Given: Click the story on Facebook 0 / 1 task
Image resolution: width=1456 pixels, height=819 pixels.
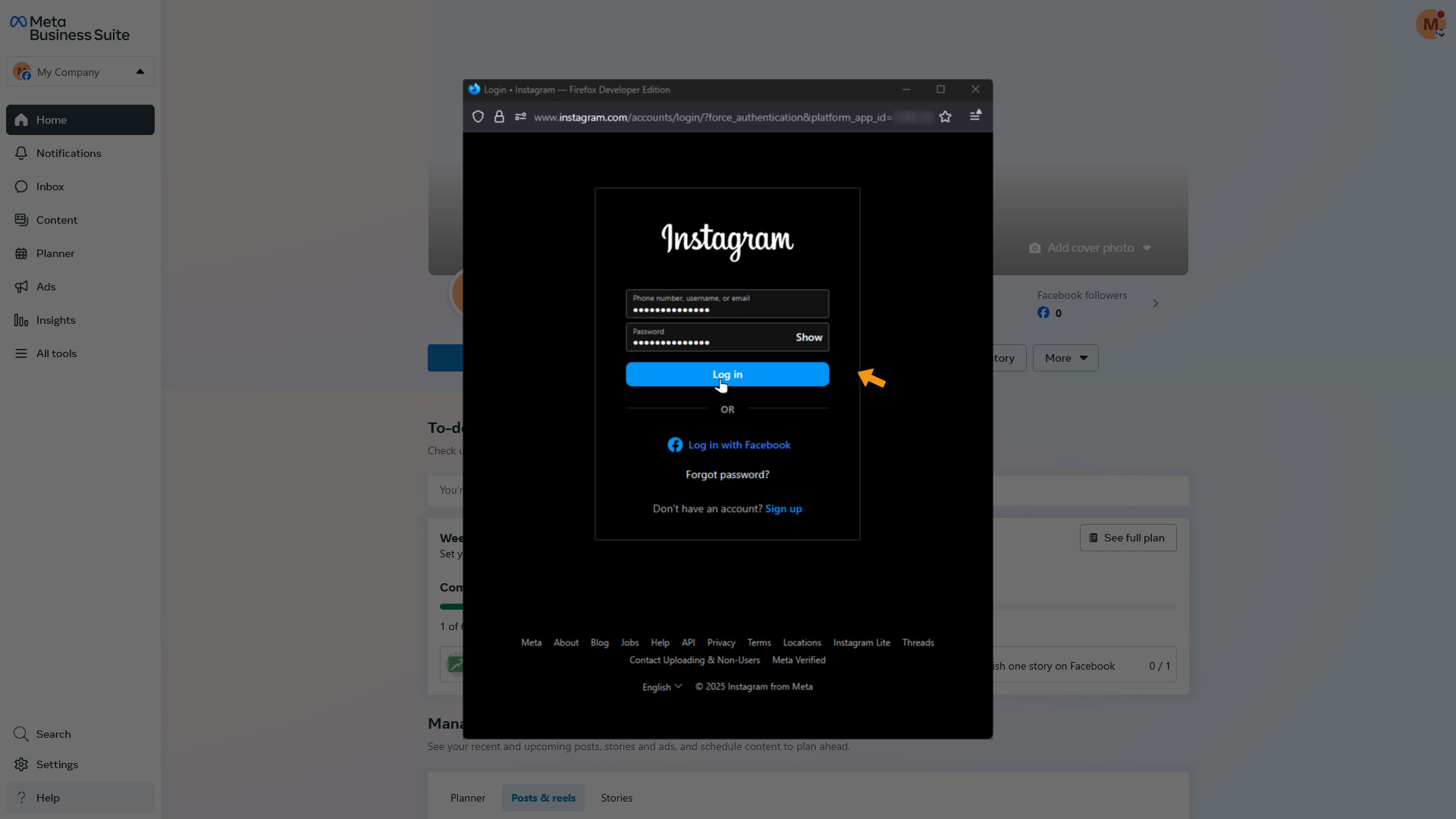Looking at the screenshot, I should [1084, 665].
